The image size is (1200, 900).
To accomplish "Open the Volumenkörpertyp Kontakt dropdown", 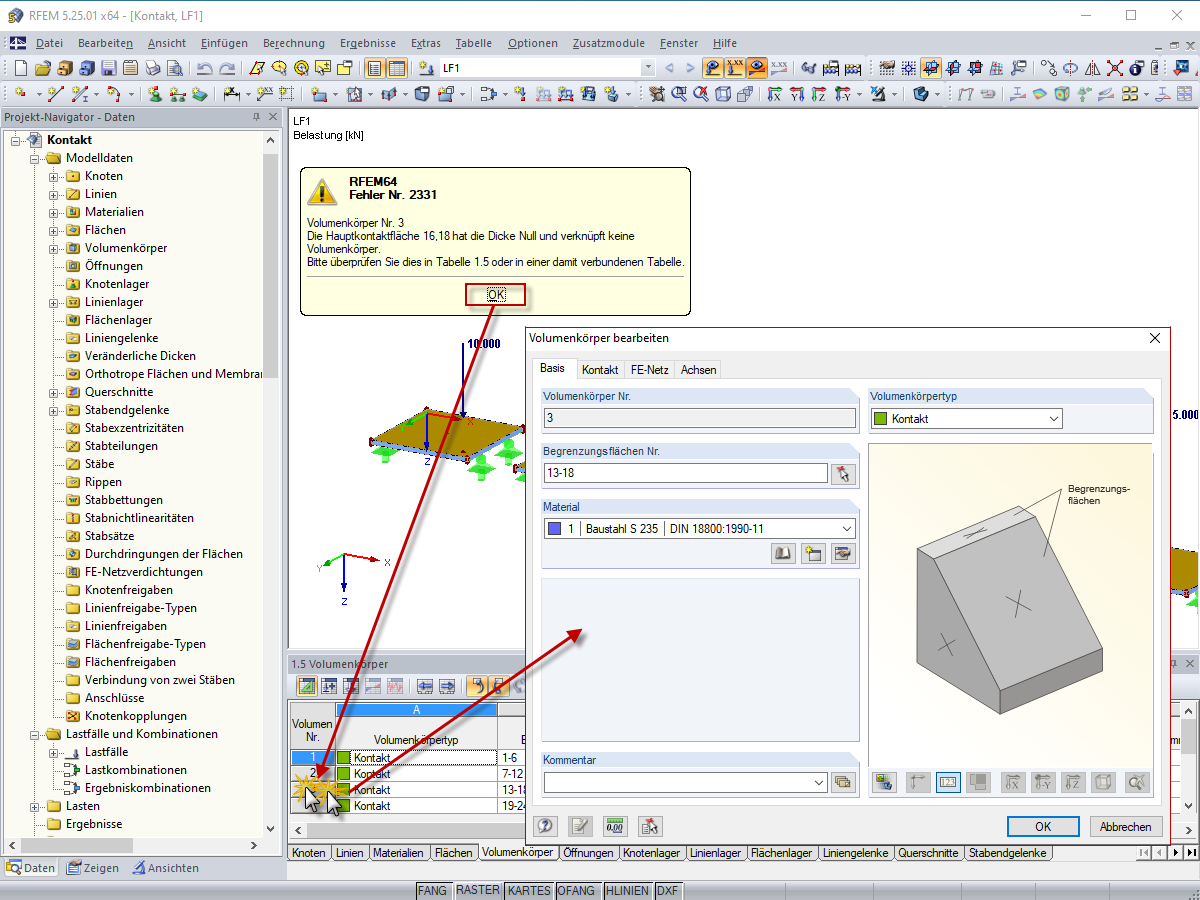I will 966,419.
